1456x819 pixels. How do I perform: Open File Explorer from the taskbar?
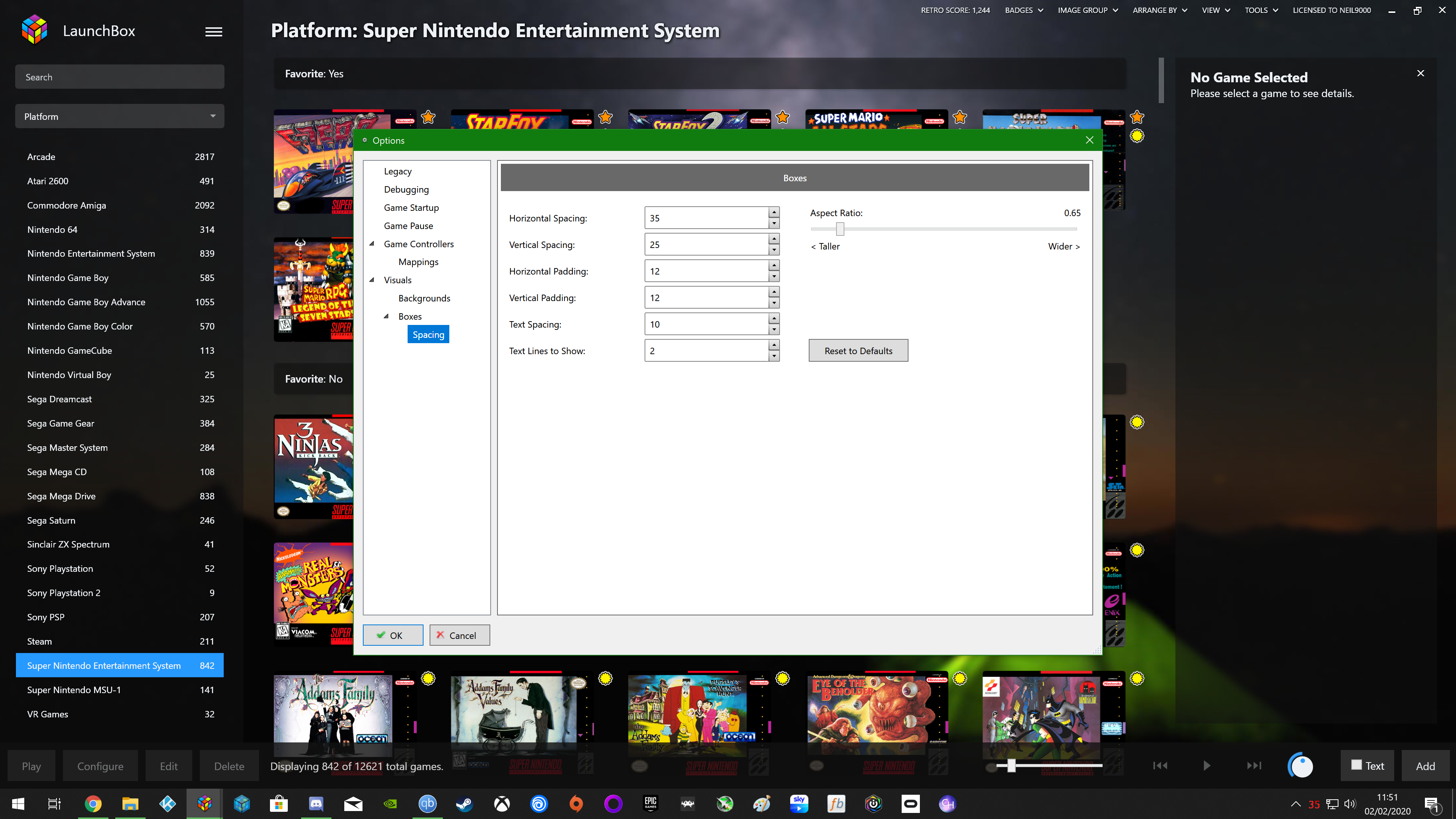click(130, 804)
